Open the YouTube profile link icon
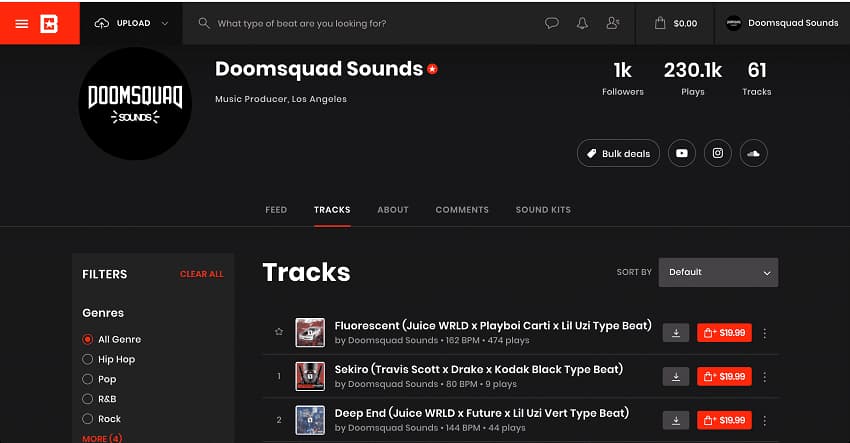The height and width of the screenshot is (443, 850). point(681,153)
